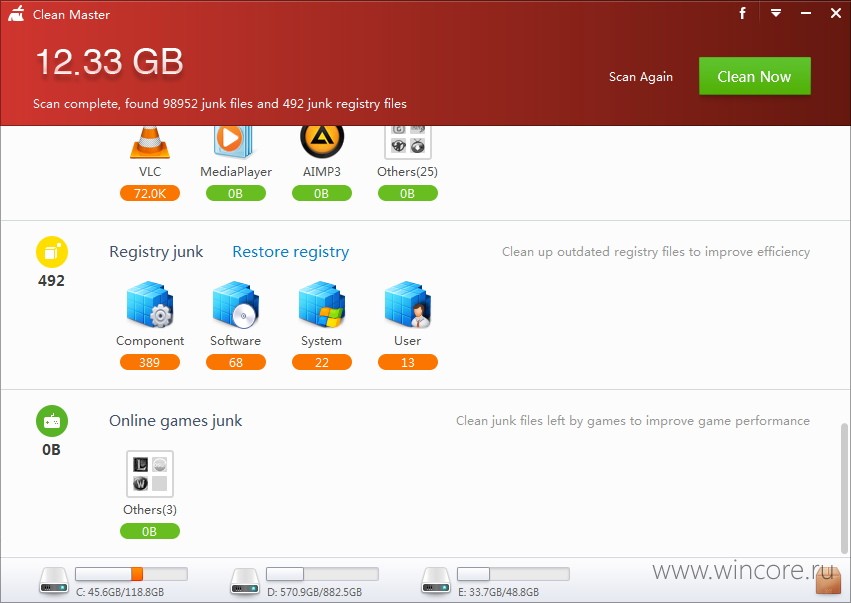Click the AIMP3 0B badge
The height and width of the screenshot is (603, 851).
[322, 193]
